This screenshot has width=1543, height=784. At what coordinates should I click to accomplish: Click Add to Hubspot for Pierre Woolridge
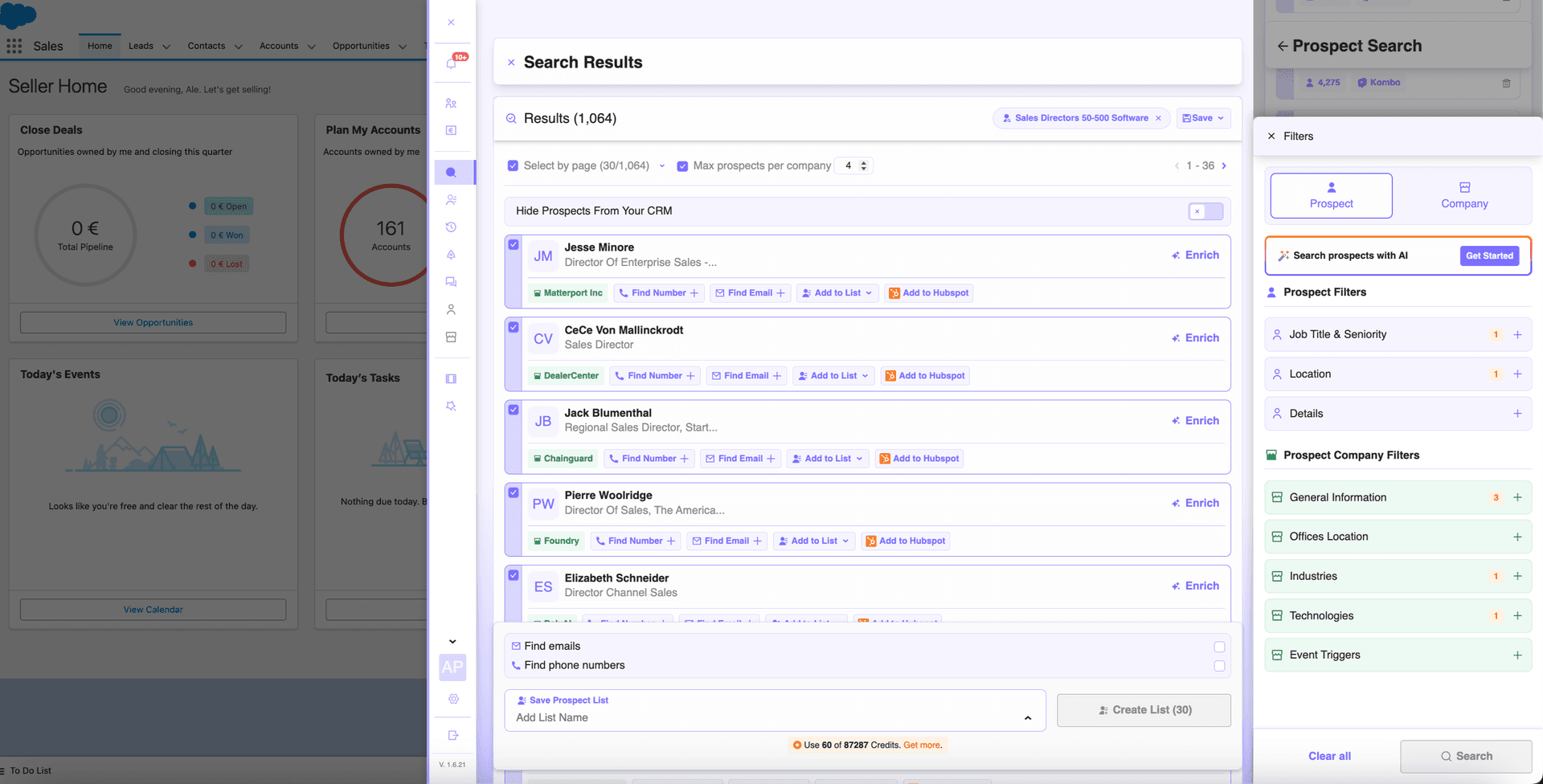[x=906, y=541]
